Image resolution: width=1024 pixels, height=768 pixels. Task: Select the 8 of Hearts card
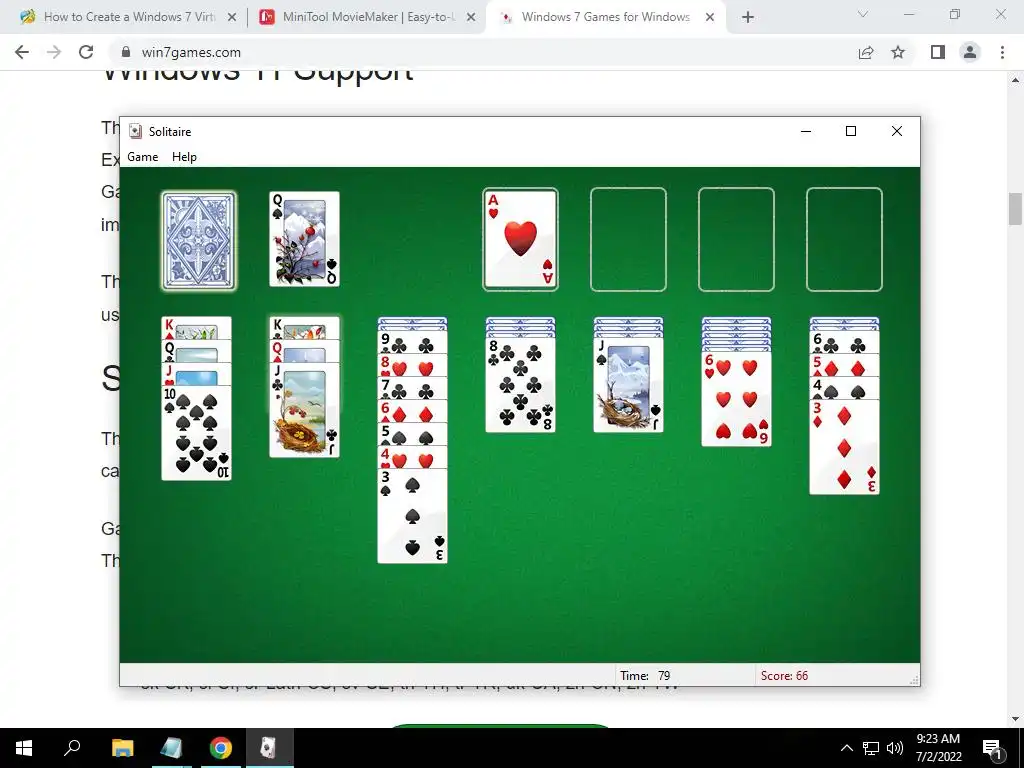click(412, 365)
